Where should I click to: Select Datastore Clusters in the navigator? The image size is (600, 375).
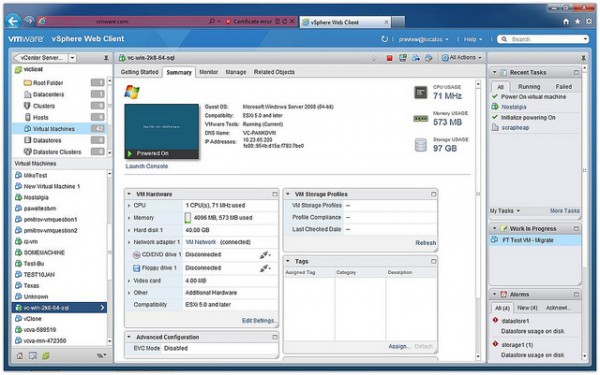coord(59,152)
